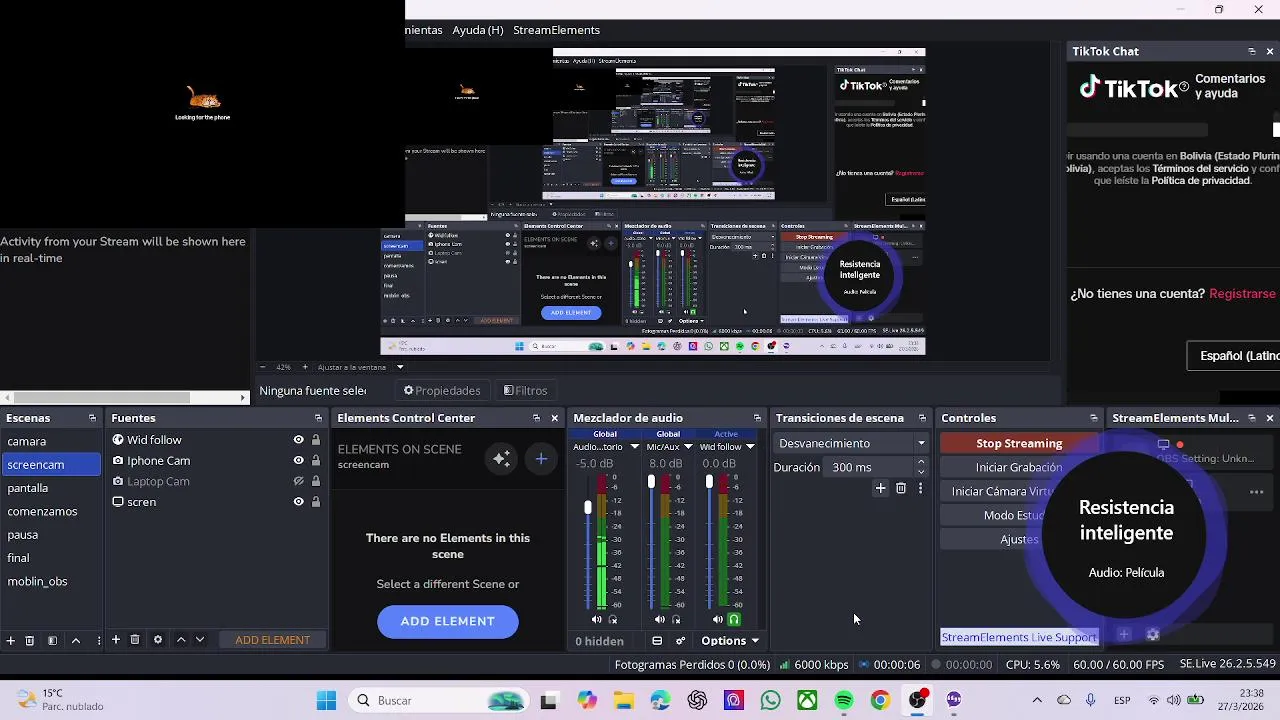Click Registrarse link in TikTok Chat
The image size is (1280, 720).
pyautogui.click(x=1242, y=294)
